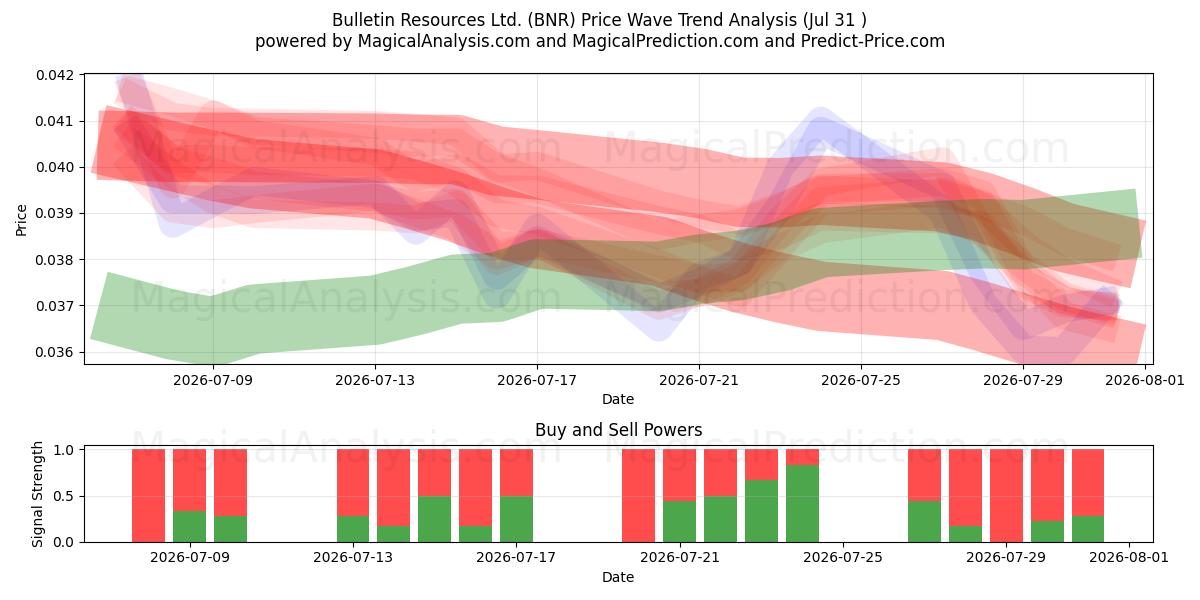Click 2026-07-21 date tick under the price chart
1200x600 pixels.
click(x=699, y=380)
